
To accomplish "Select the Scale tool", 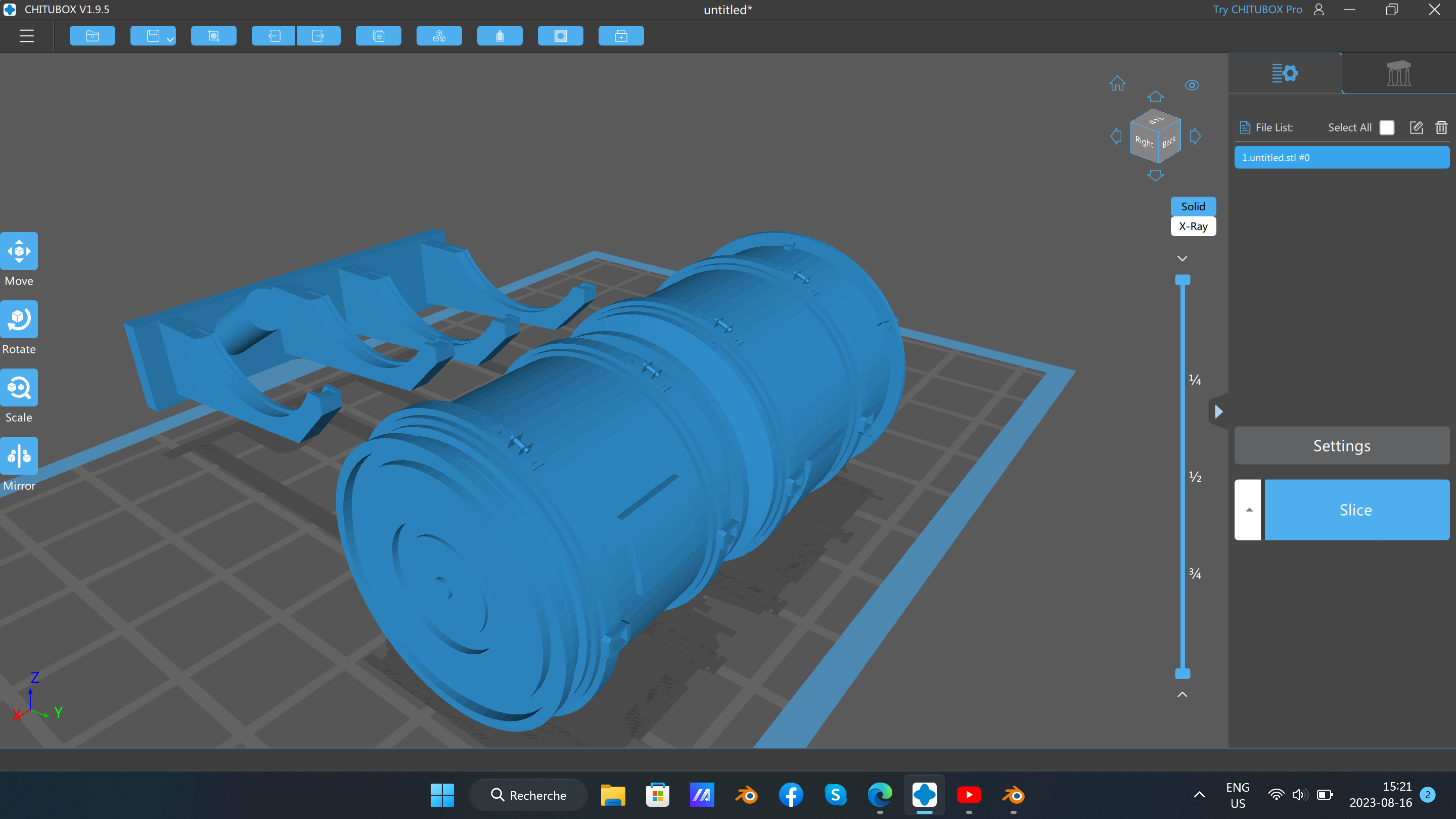I will (x=19, y=388).
